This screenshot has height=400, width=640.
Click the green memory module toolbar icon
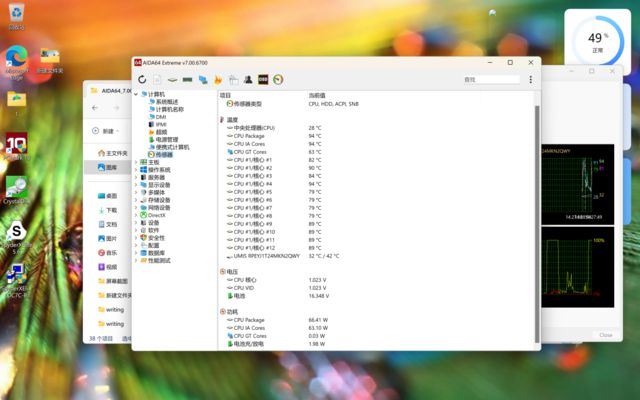tap(187, 80)
